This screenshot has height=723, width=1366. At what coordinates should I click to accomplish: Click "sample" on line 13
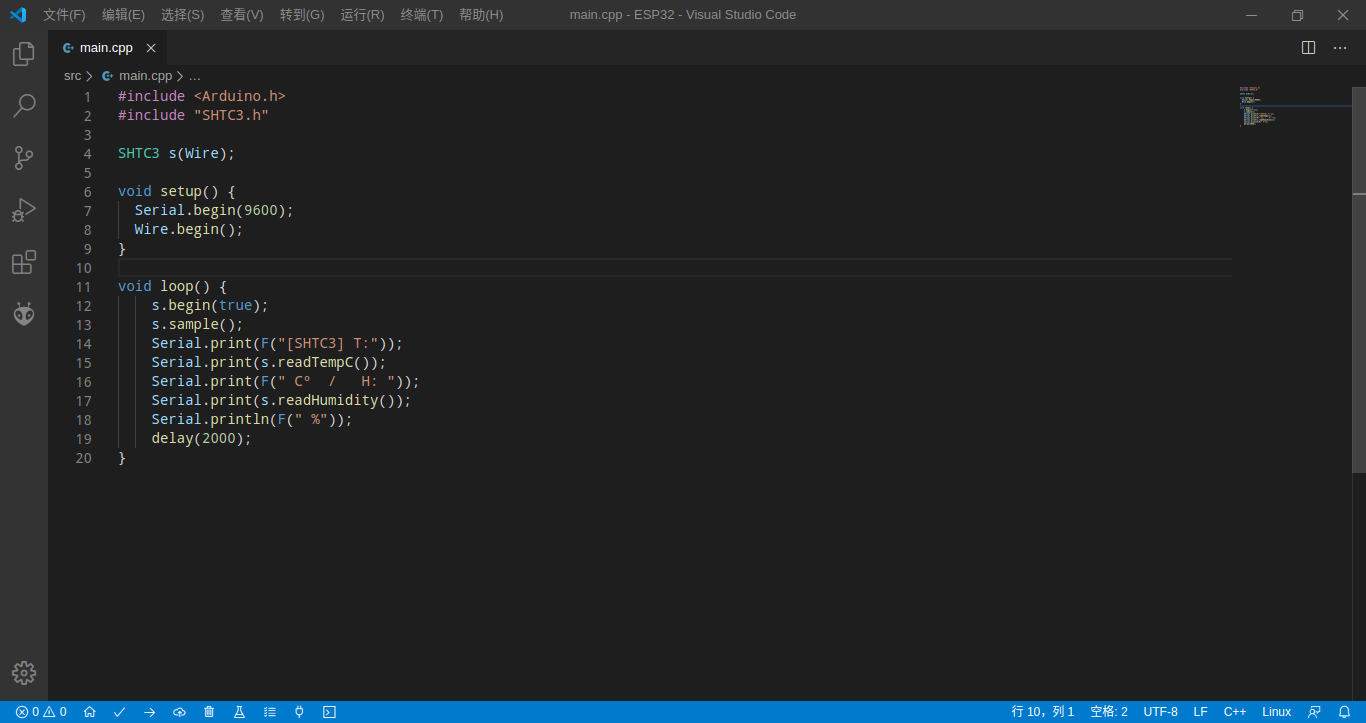tap(193, 325)
